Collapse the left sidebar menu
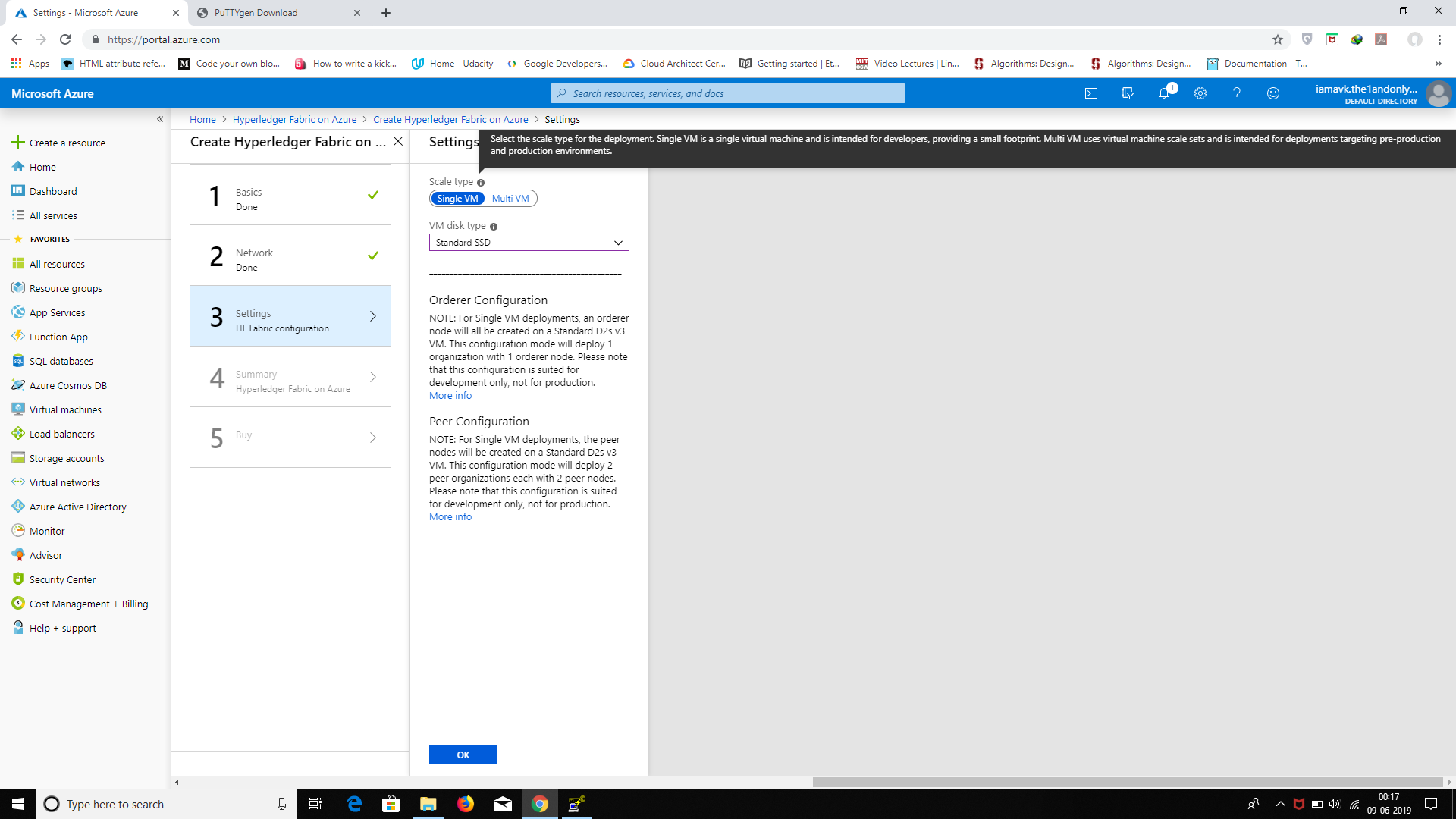Screen dimensions: 1456x819 click(160, 119)
